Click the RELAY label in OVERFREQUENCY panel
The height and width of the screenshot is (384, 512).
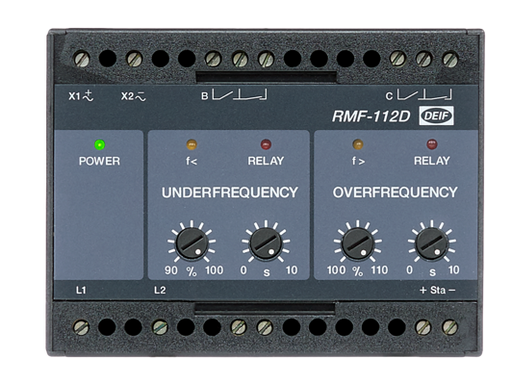[x=432, y=161]
